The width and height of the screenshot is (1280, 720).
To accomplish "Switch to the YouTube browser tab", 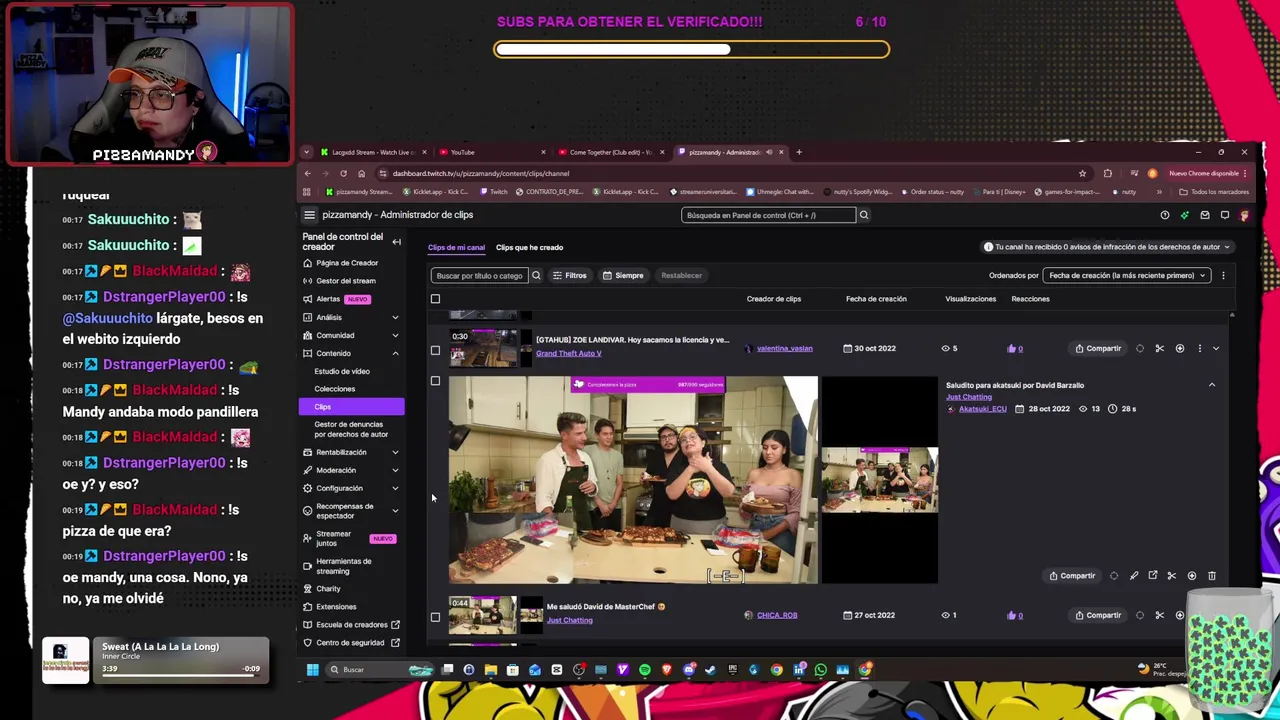I will [490, 152].
